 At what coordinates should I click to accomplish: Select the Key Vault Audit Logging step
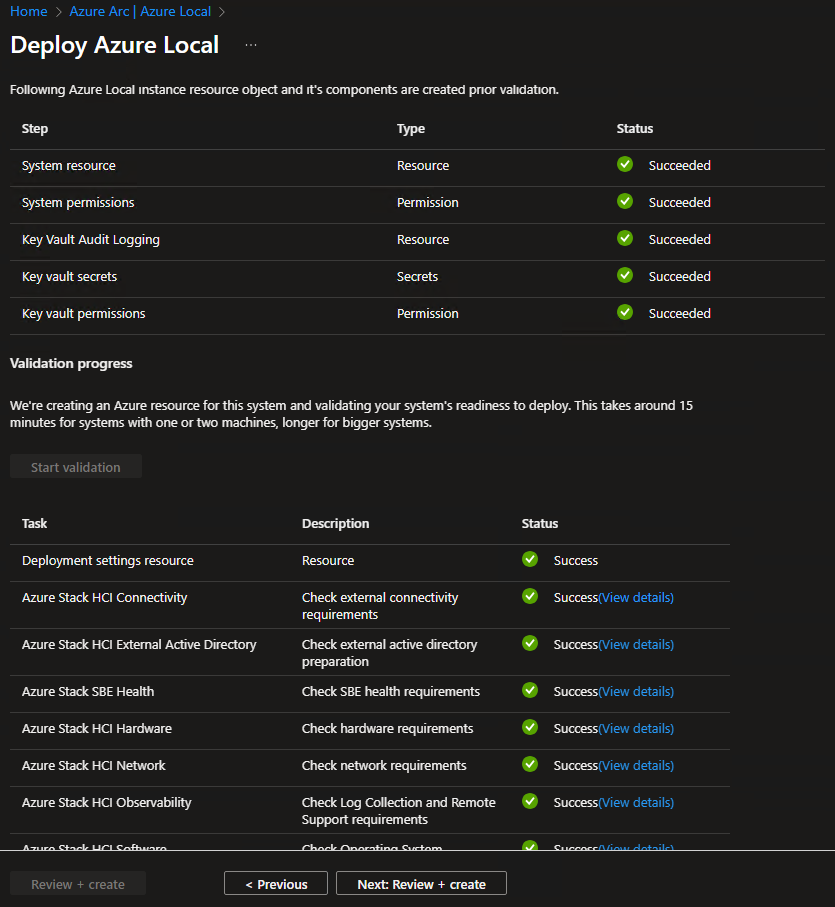point(417,242)
